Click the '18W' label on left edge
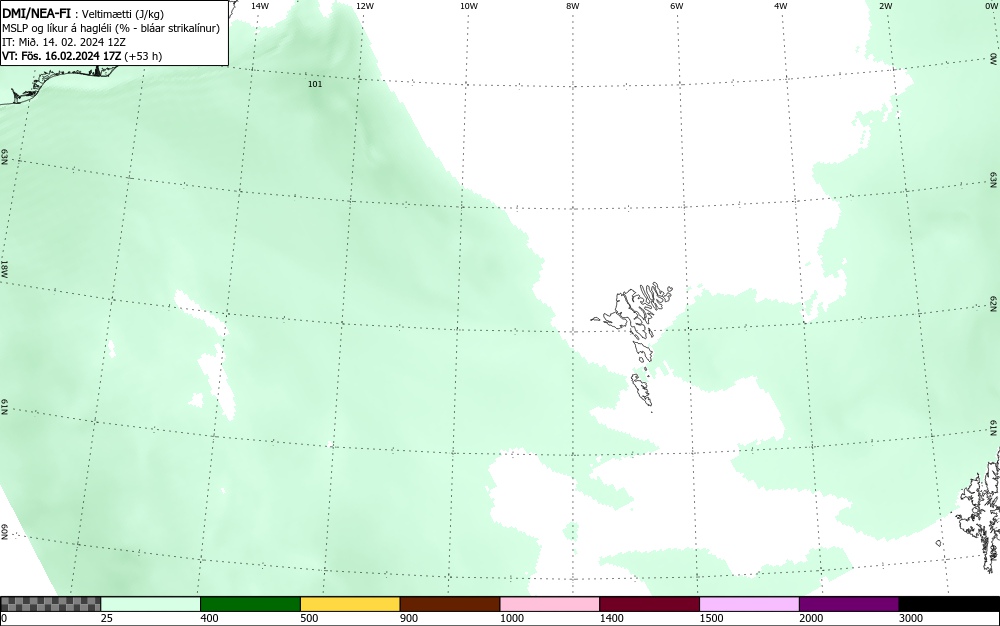Screen dimensions: 1000x626 point(4,268)
